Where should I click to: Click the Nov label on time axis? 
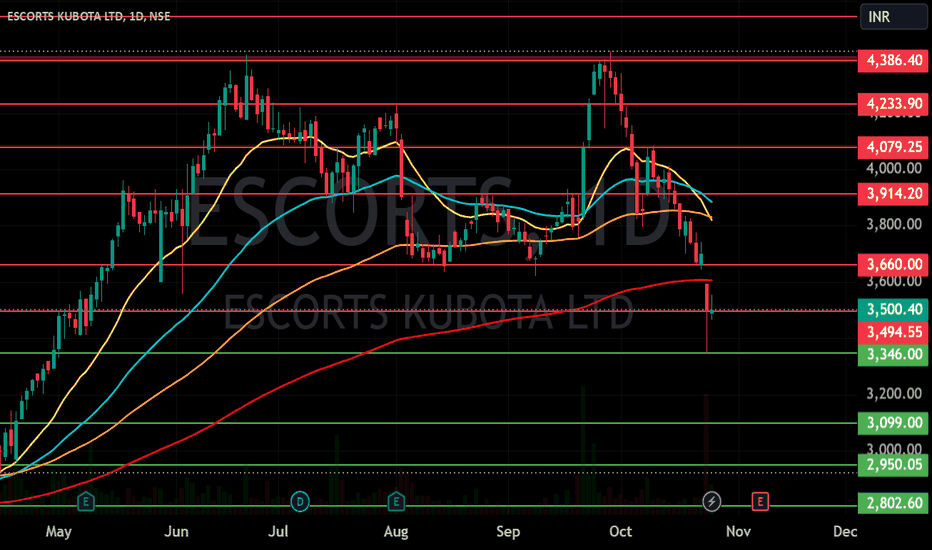pyautogui.click(x=738, y=531)
